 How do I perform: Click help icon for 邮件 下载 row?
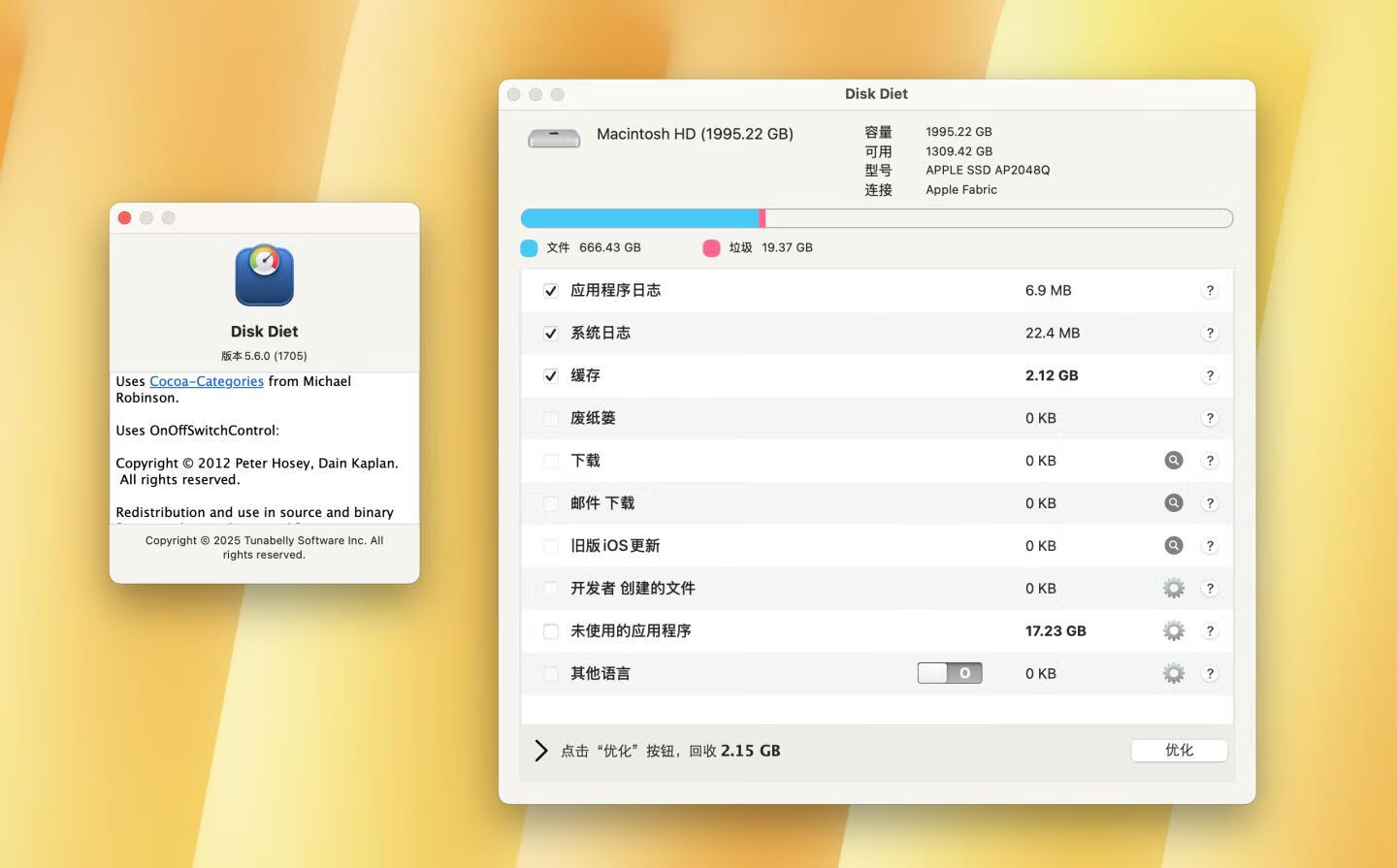(1210, 504)
